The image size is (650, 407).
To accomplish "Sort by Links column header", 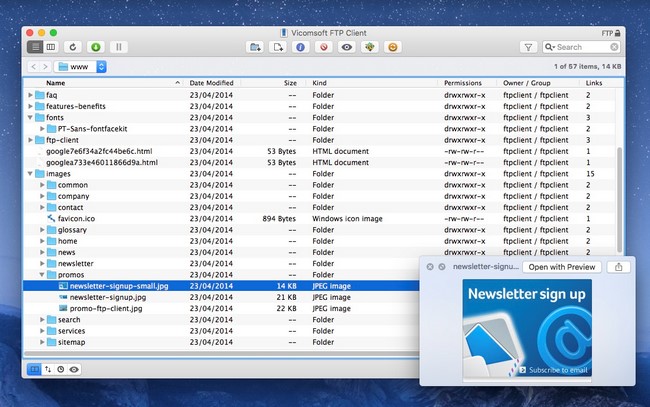I will coord(594,83).
